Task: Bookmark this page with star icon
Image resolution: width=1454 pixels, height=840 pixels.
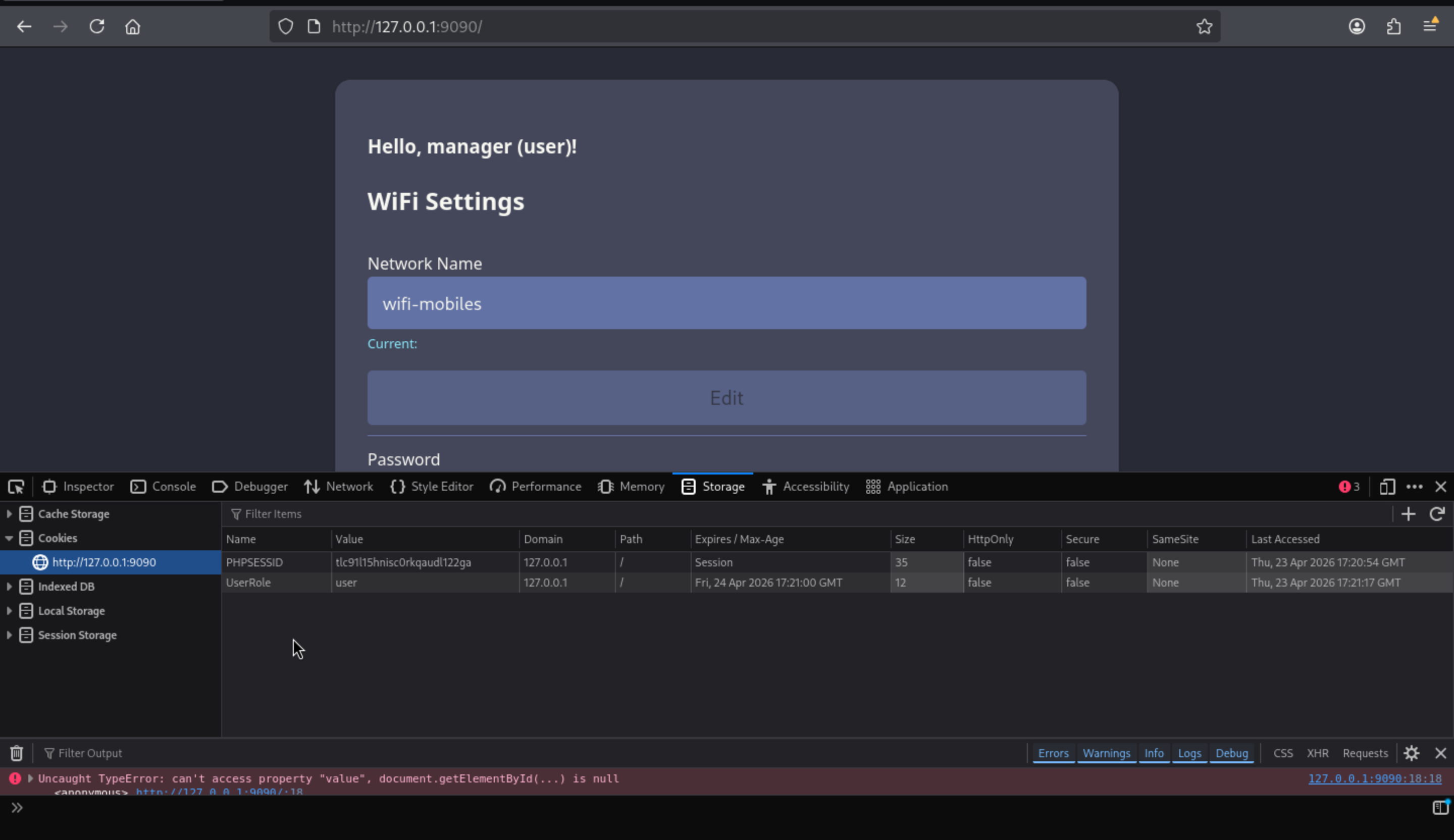Action: (1204, 27)
